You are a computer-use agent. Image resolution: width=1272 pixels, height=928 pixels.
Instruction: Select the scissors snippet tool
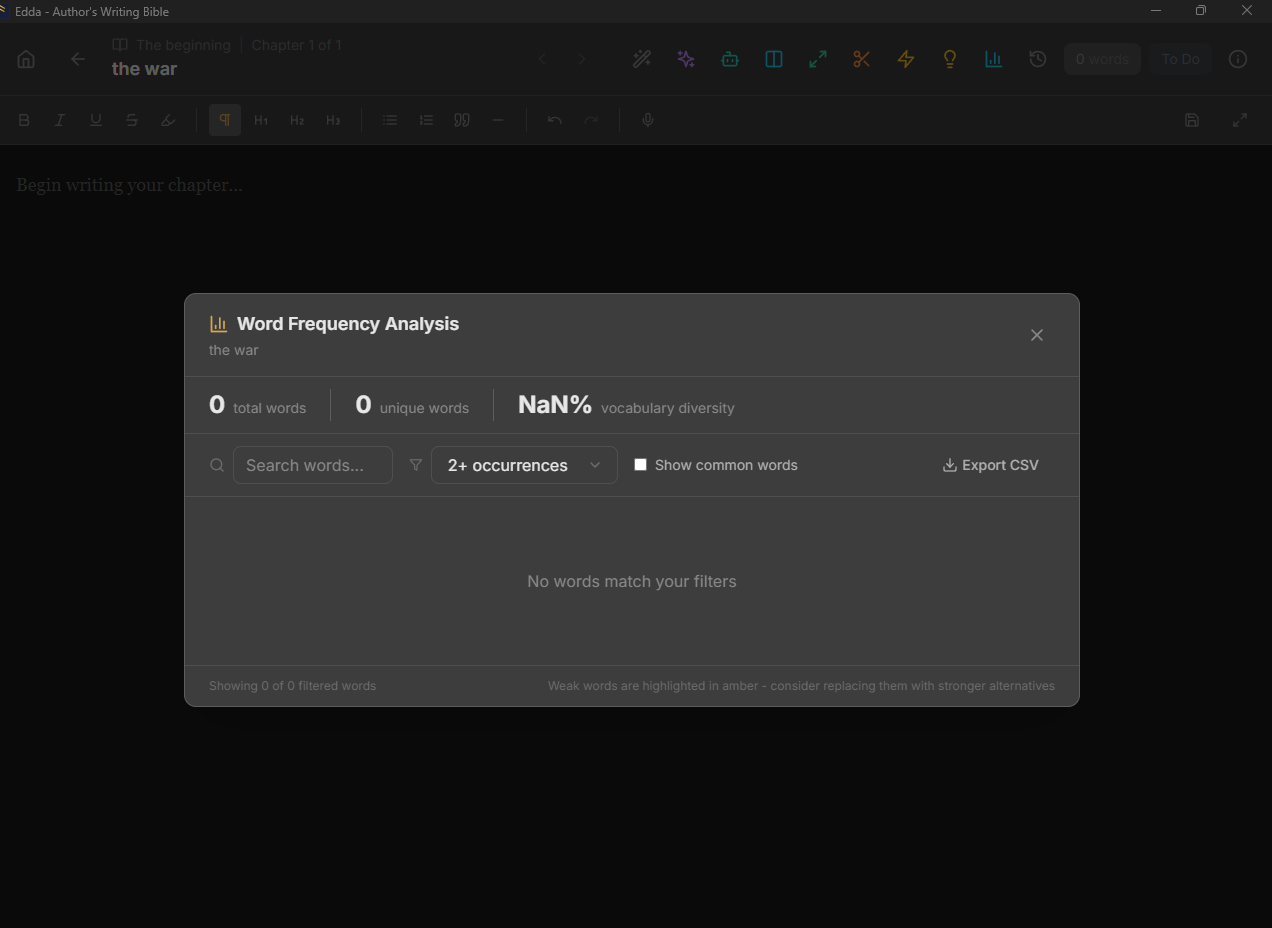861,59
